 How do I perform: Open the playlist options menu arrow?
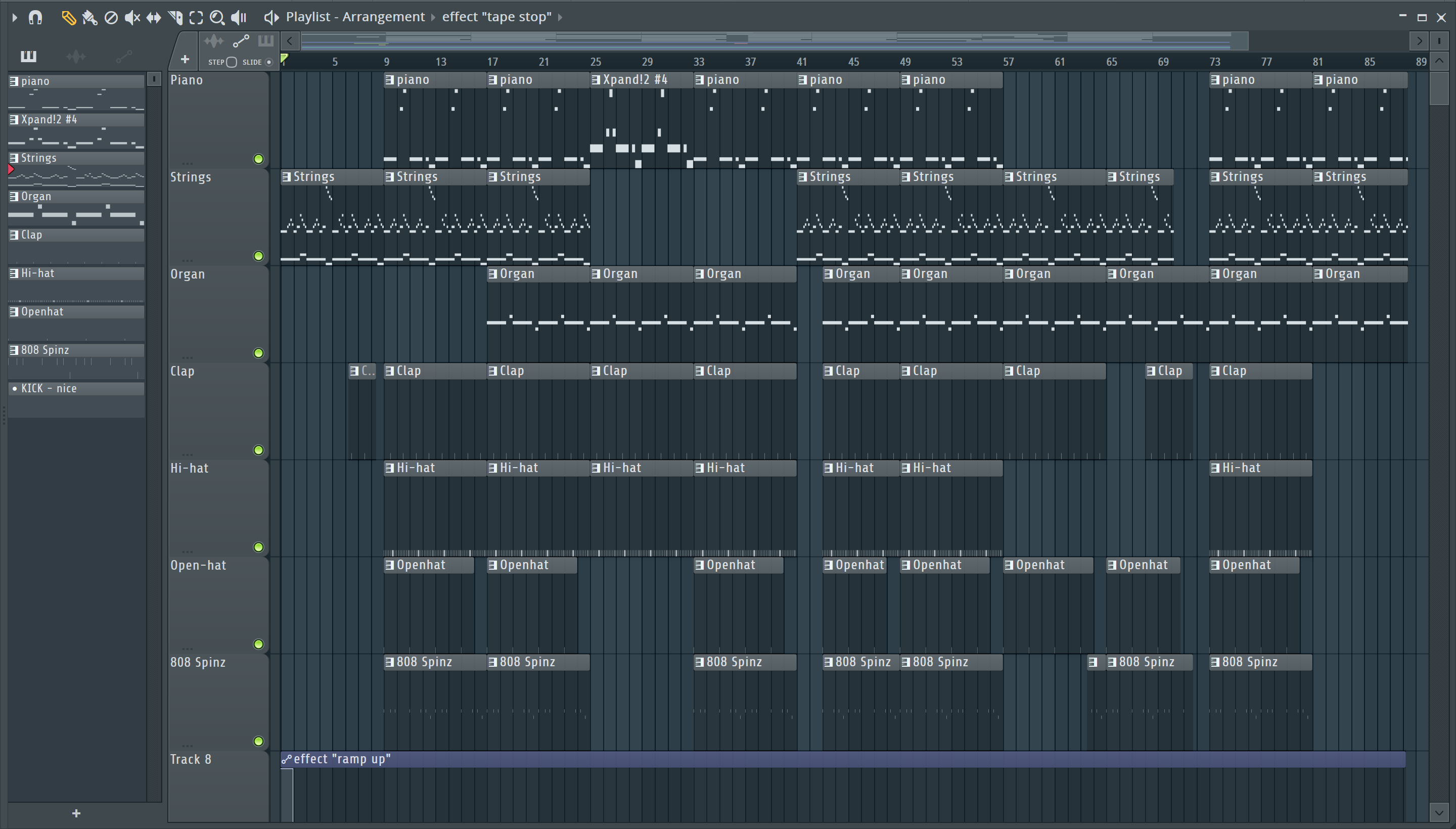[15, 18]
